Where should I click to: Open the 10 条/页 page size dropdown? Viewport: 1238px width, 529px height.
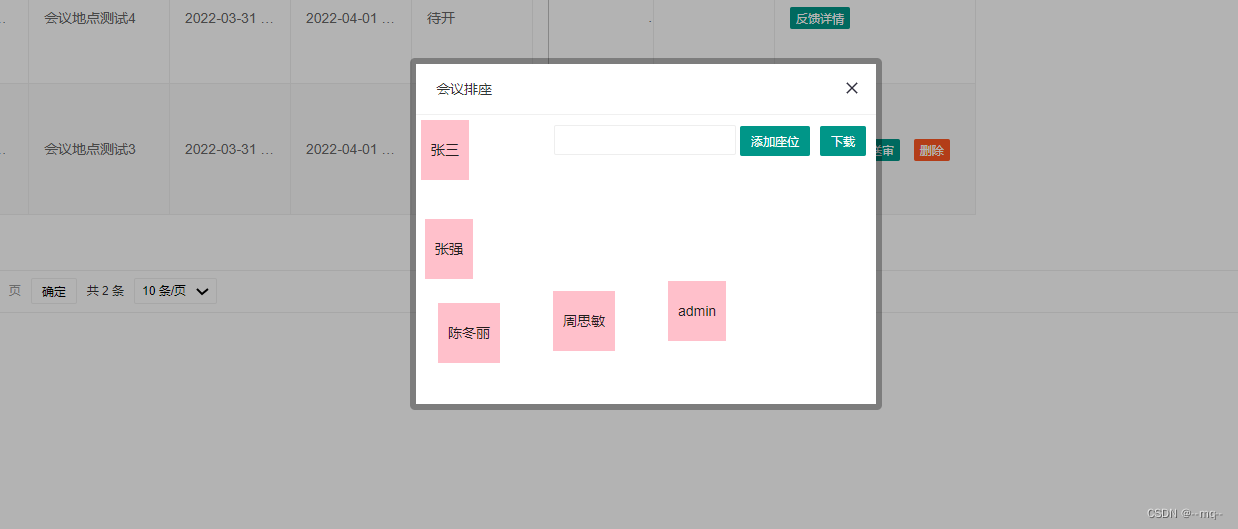[175, 291]
